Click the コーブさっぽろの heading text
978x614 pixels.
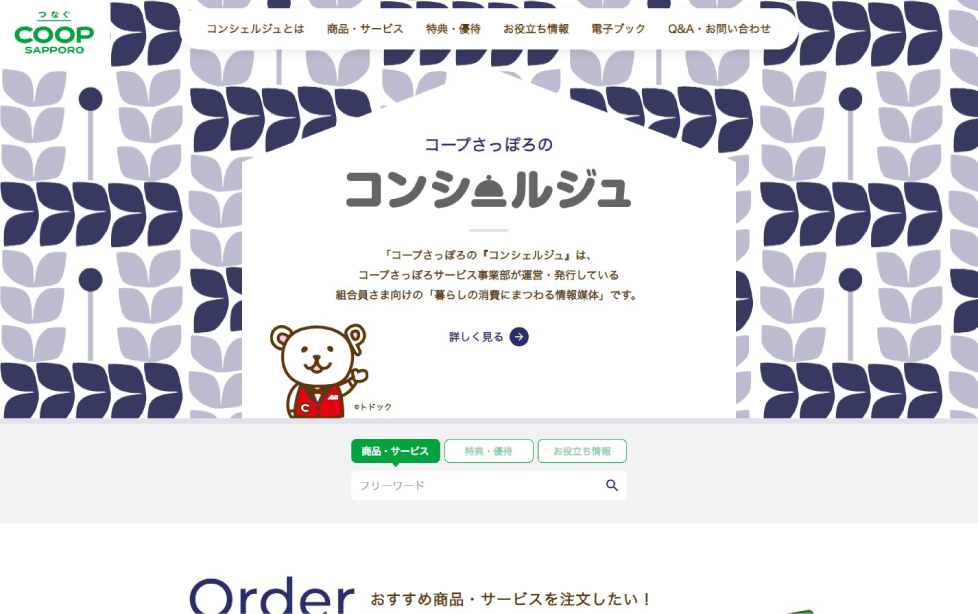(488, 145)
